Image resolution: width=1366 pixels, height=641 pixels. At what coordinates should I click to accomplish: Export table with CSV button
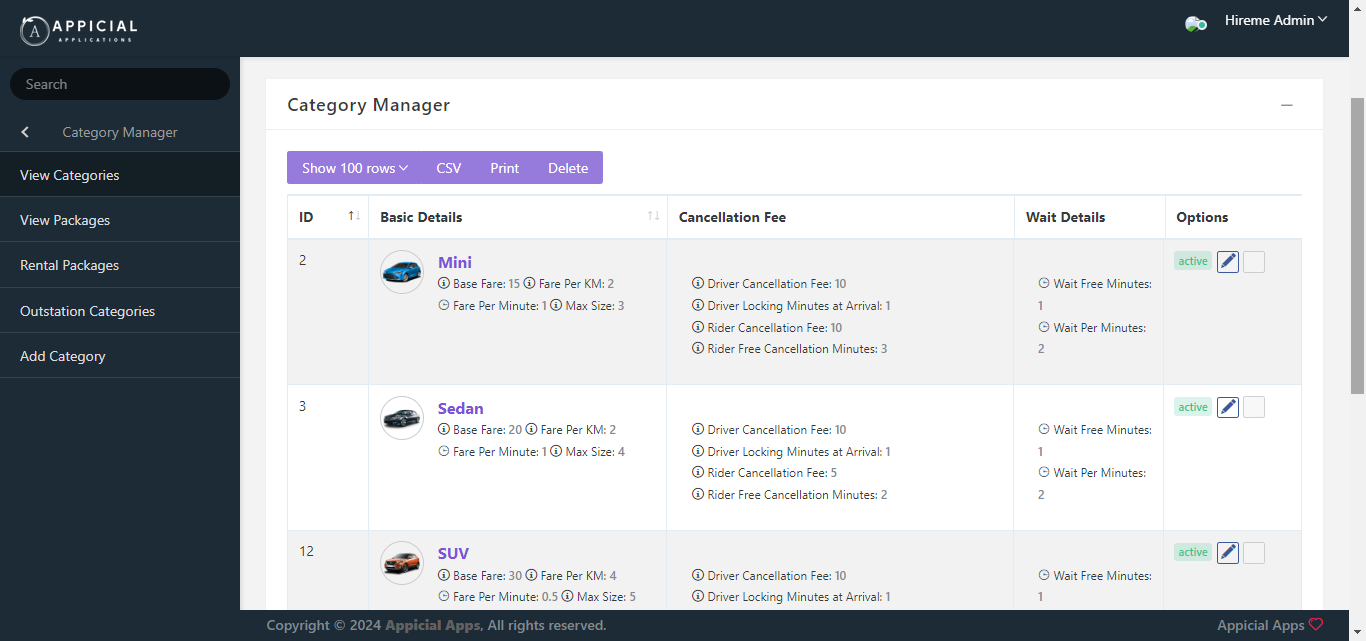(x=449, y=168)
